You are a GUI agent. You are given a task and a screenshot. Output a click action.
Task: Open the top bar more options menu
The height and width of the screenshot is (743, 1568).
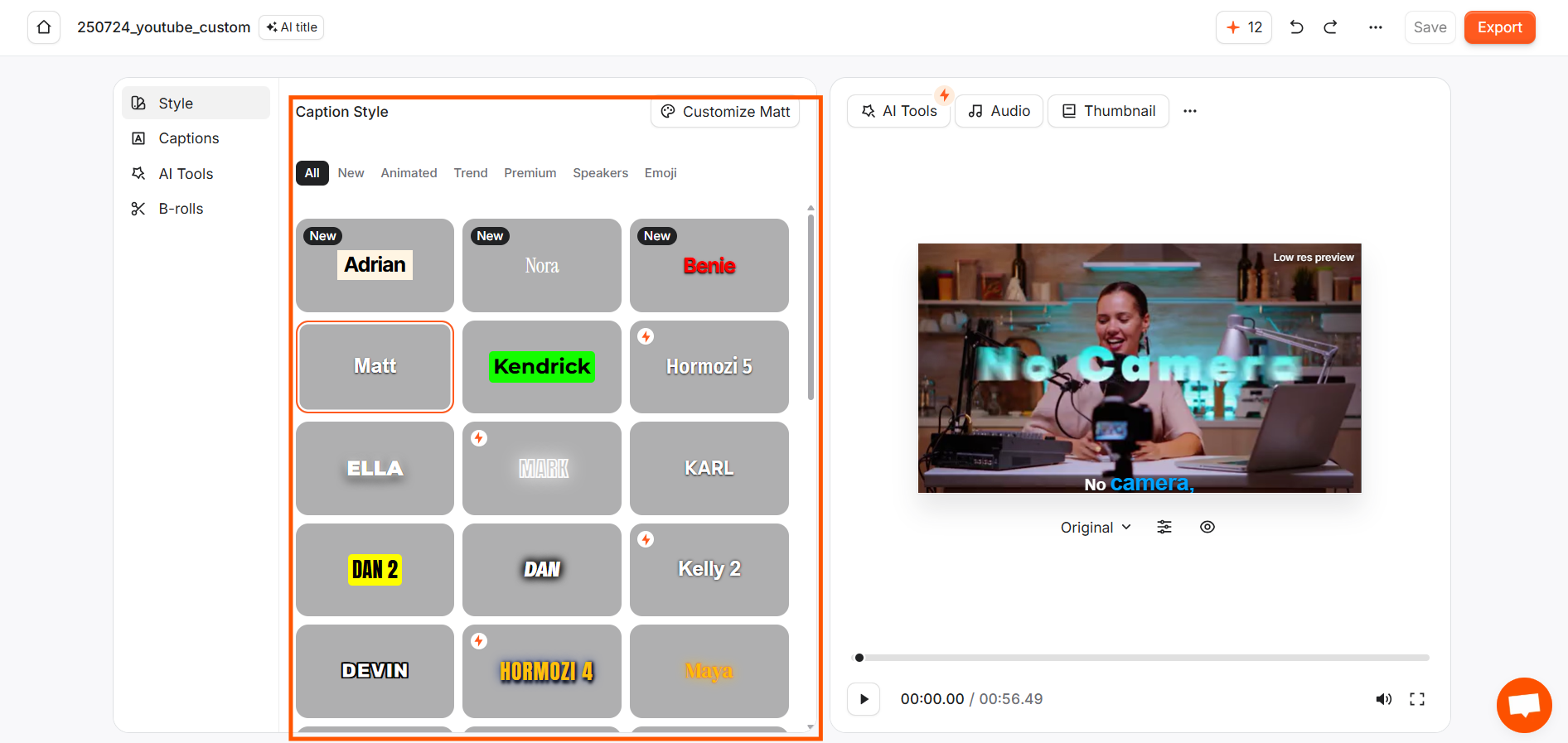1376,27
